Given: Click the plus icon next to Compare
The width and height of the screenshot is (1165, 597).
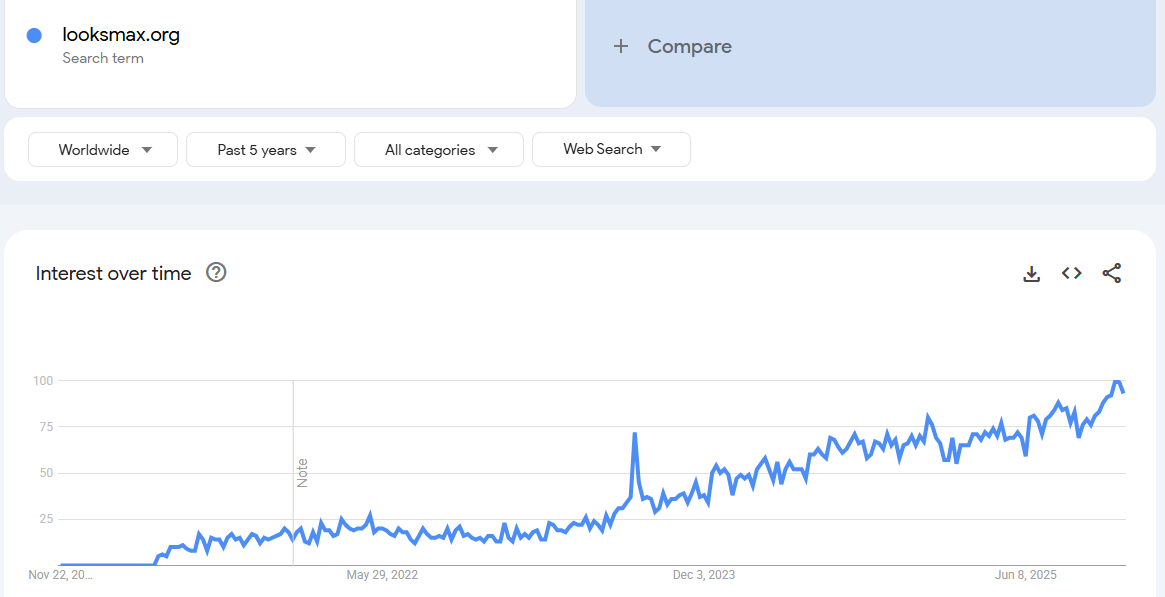Looking at the screenshot, I should tap(620, 46).
